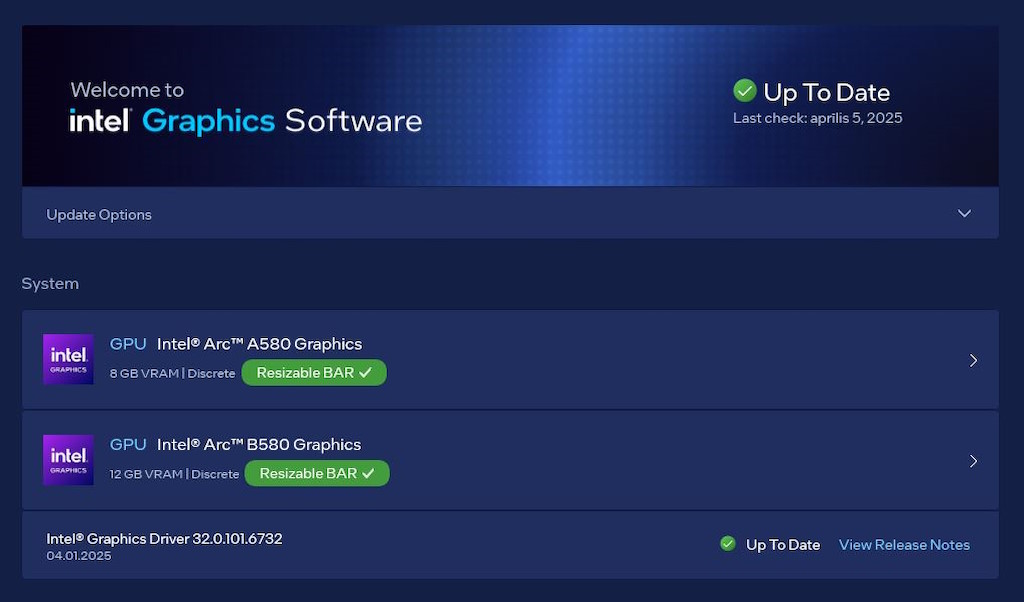Open Arc A580 details chevron arrow

(973, 360)
